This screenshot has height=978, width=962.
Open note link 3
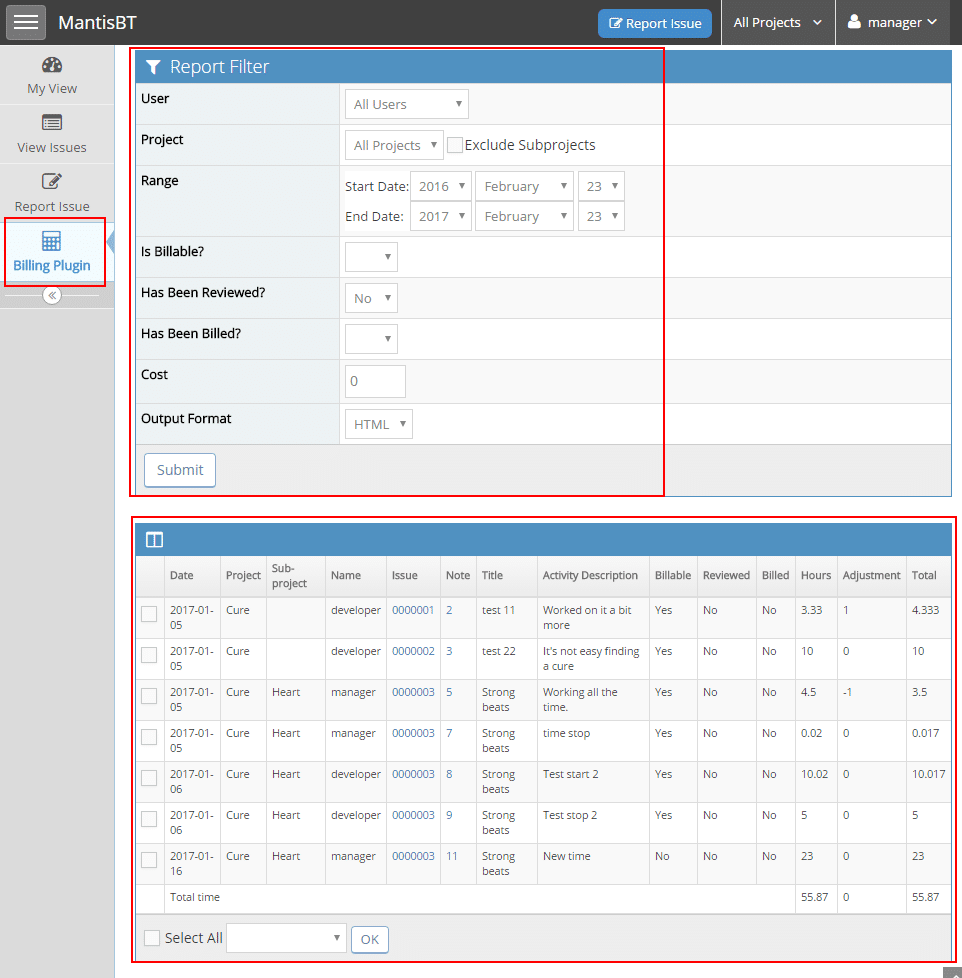(449, 651)
